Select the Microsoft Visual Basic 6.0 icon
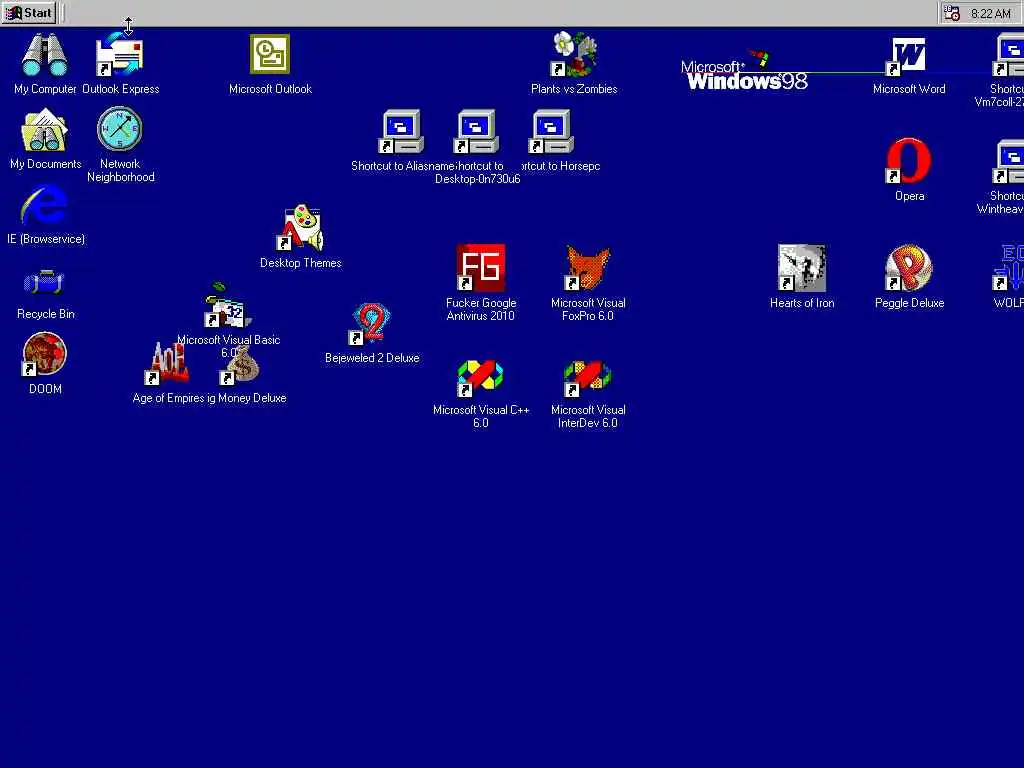 point(227,306)
